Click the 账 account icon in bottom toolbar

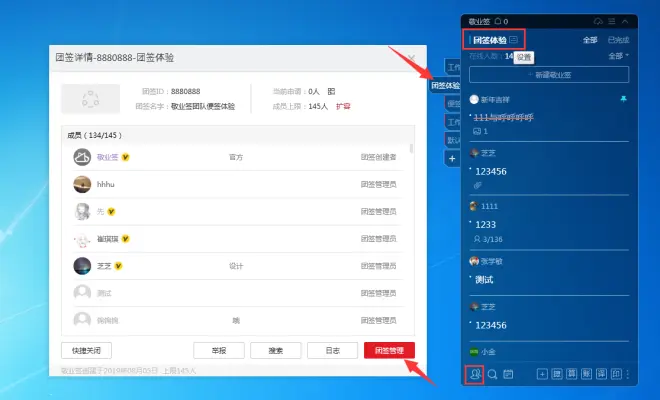coord(586,374)
